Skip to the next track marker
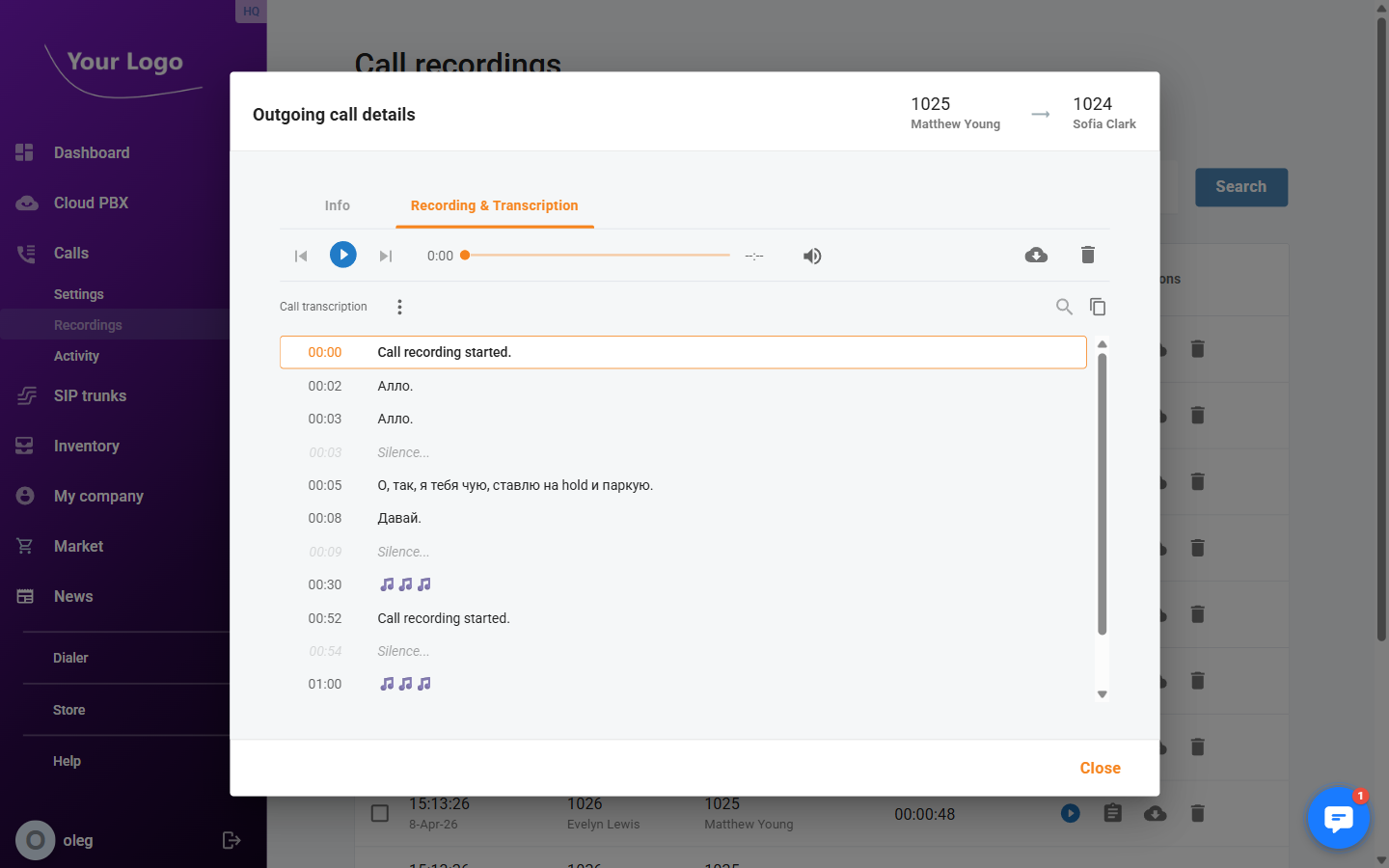 (x=386, y=255)
